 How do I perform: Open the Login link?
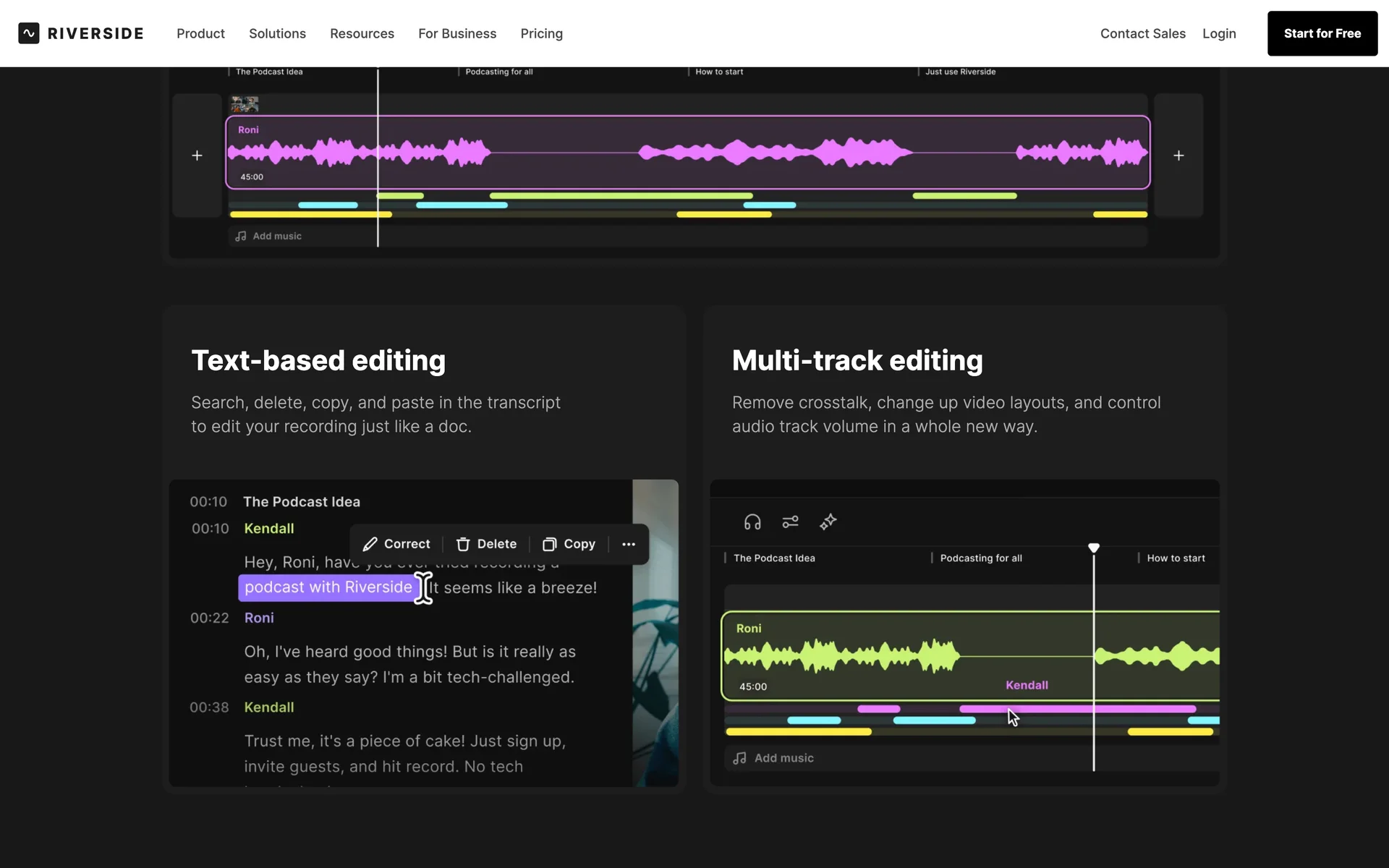coord(1219,33)
